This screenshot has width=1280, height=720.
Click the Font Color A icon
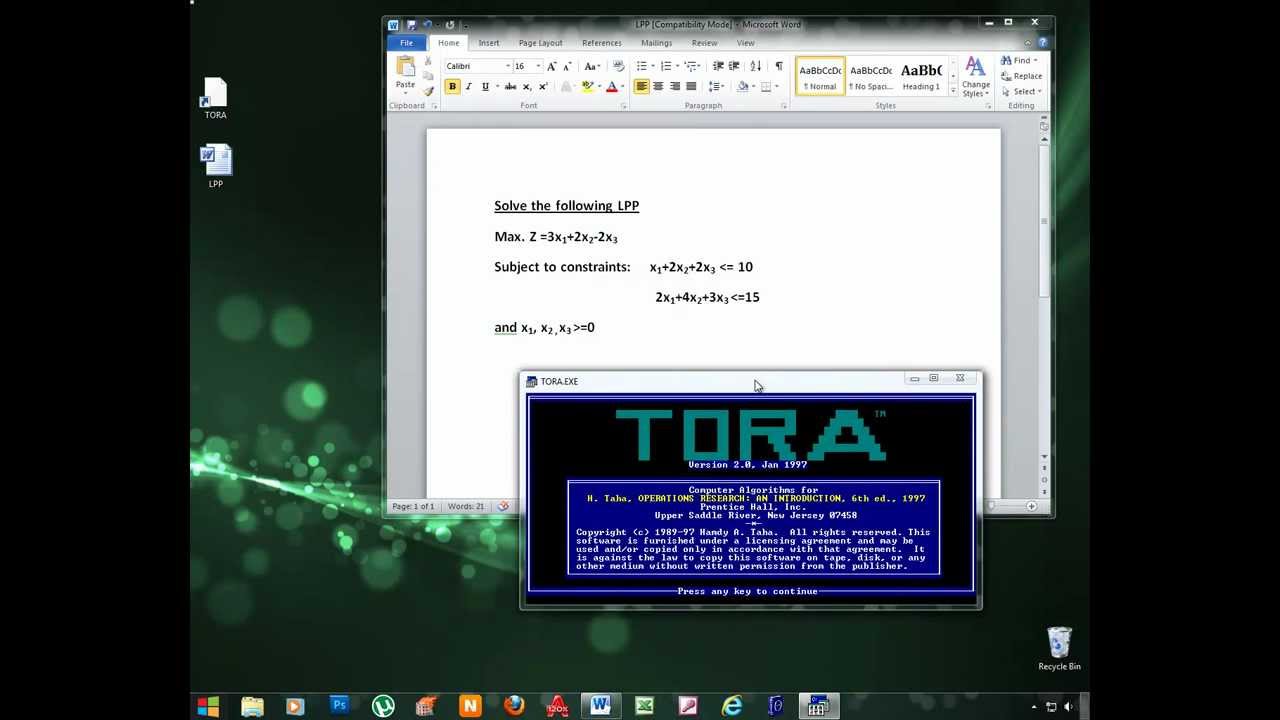click(611, 87)
